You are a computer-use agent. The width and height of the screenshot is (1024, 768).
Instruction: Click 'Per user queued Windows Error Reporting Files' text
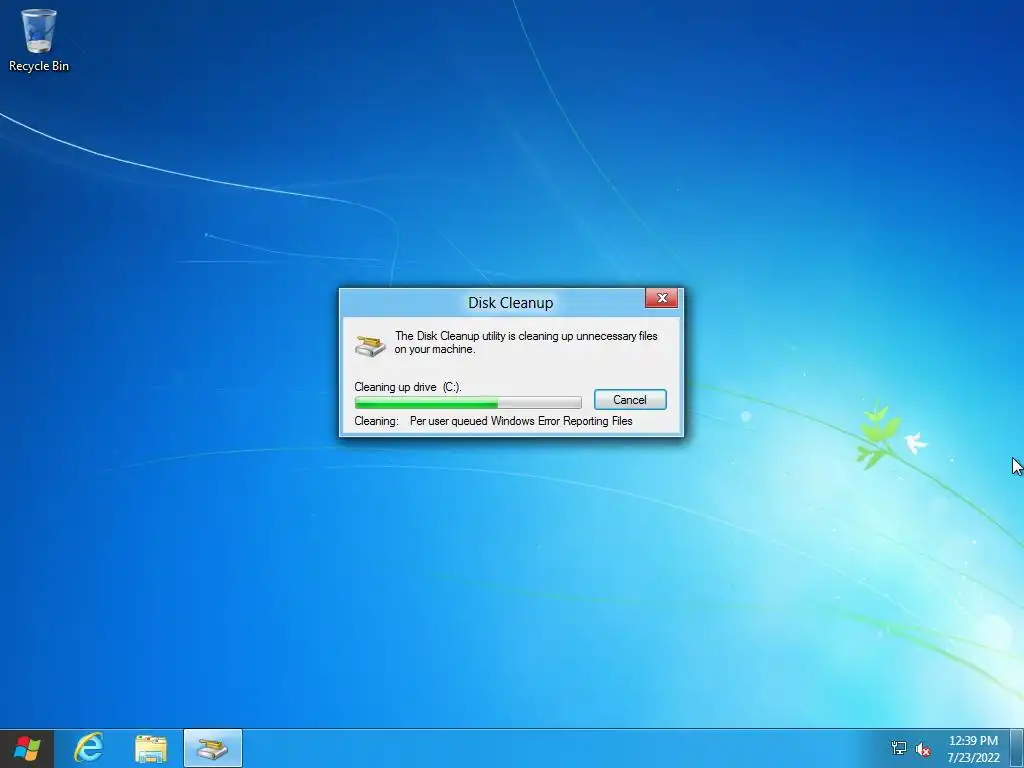pos(521,421)
